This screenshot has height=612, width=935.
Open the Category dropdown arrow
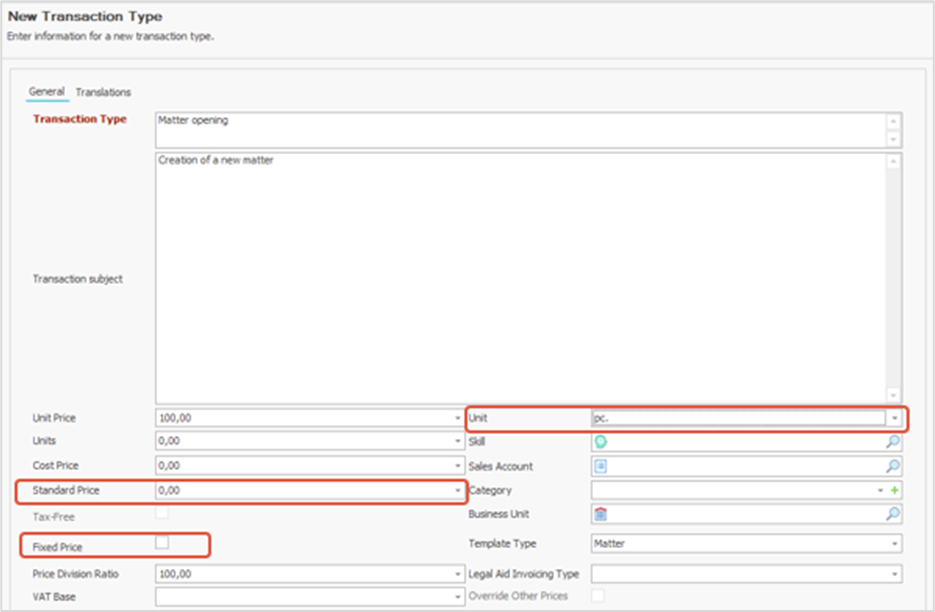point(880,491)
